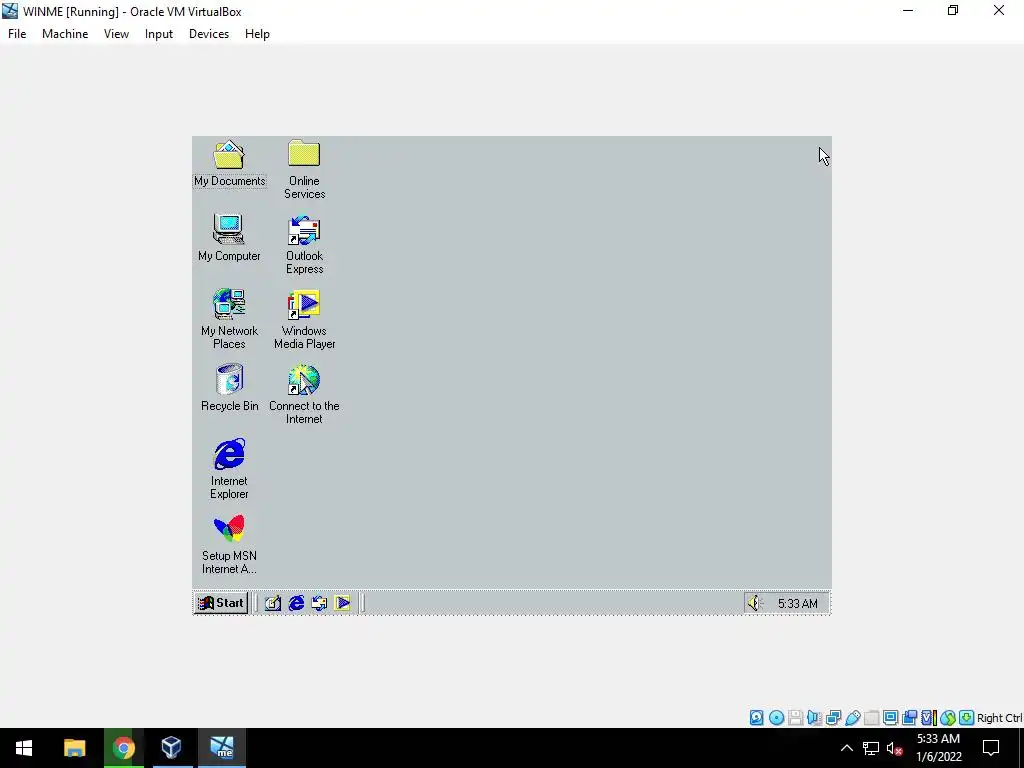1024x768 pixels.
Task: Open the My Documents desktop icon
Action: coord(229,163)
